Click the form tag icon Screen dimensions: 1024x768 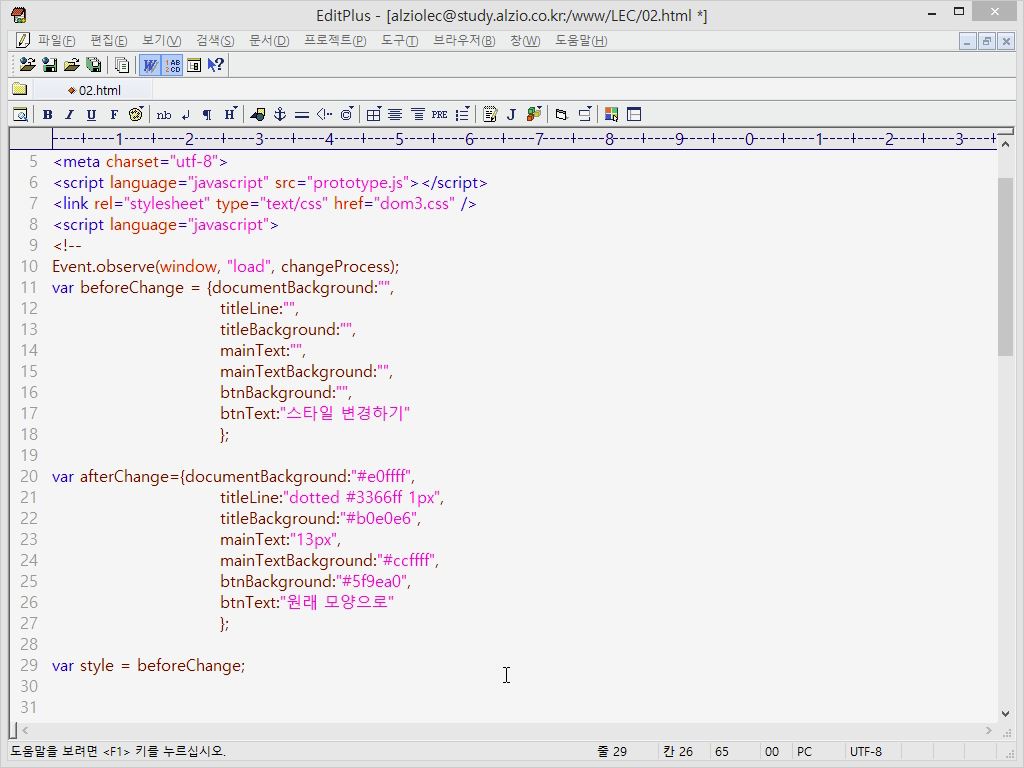click(x=561, y=115)
